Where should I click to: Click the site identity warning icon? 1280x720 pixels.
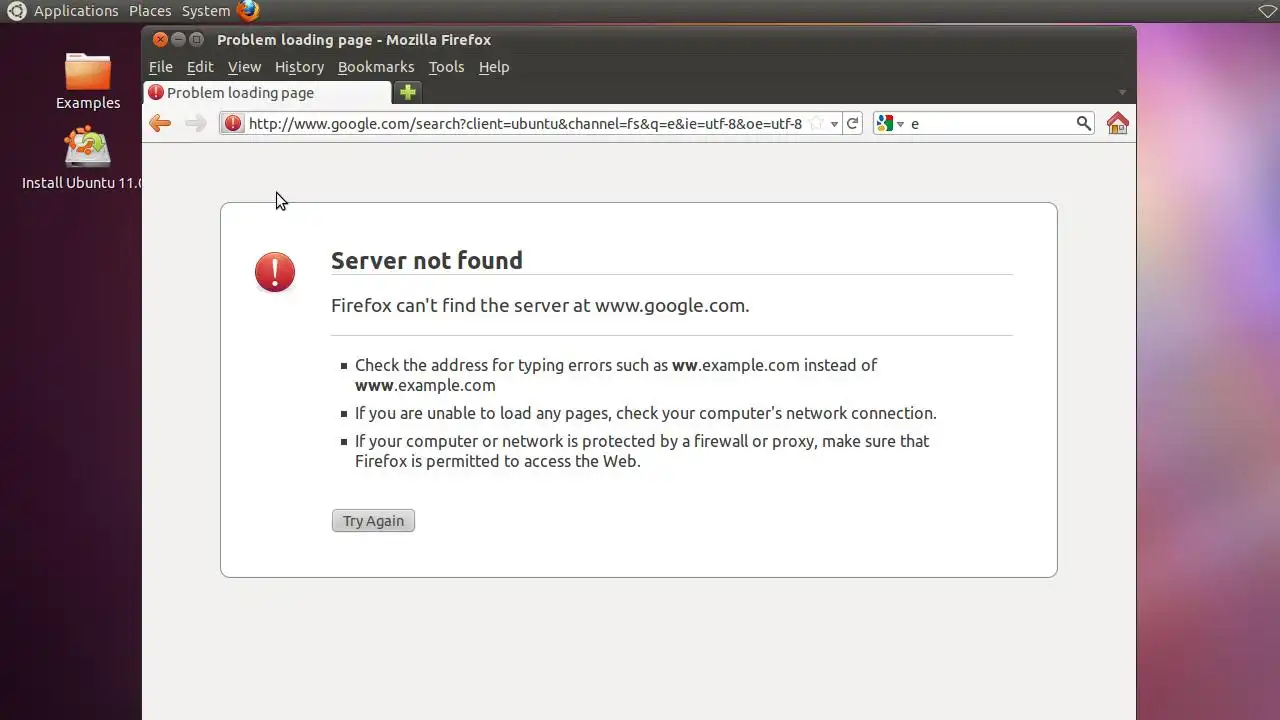(x=232, y=123)
